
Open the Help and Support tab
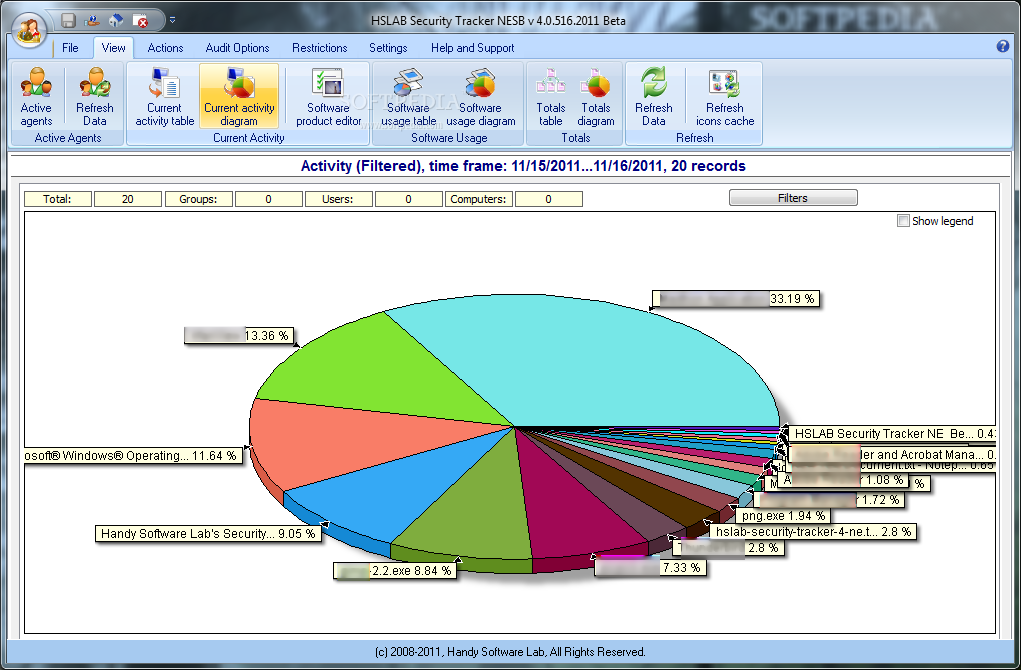(472, 48)
